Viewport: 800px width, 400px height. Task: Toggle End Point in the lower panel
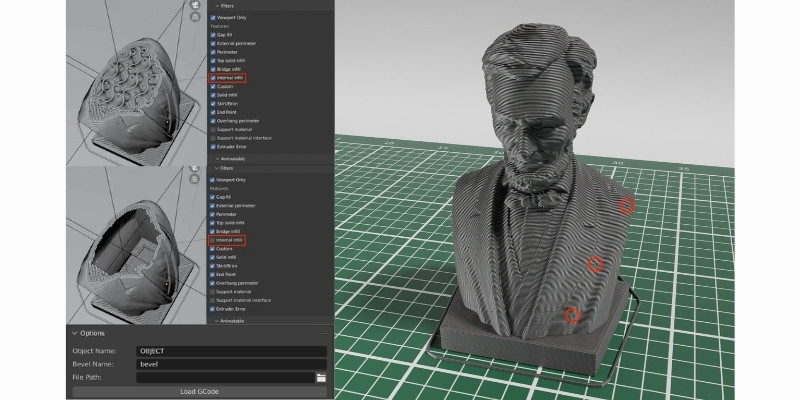click(x=213, y=274)
